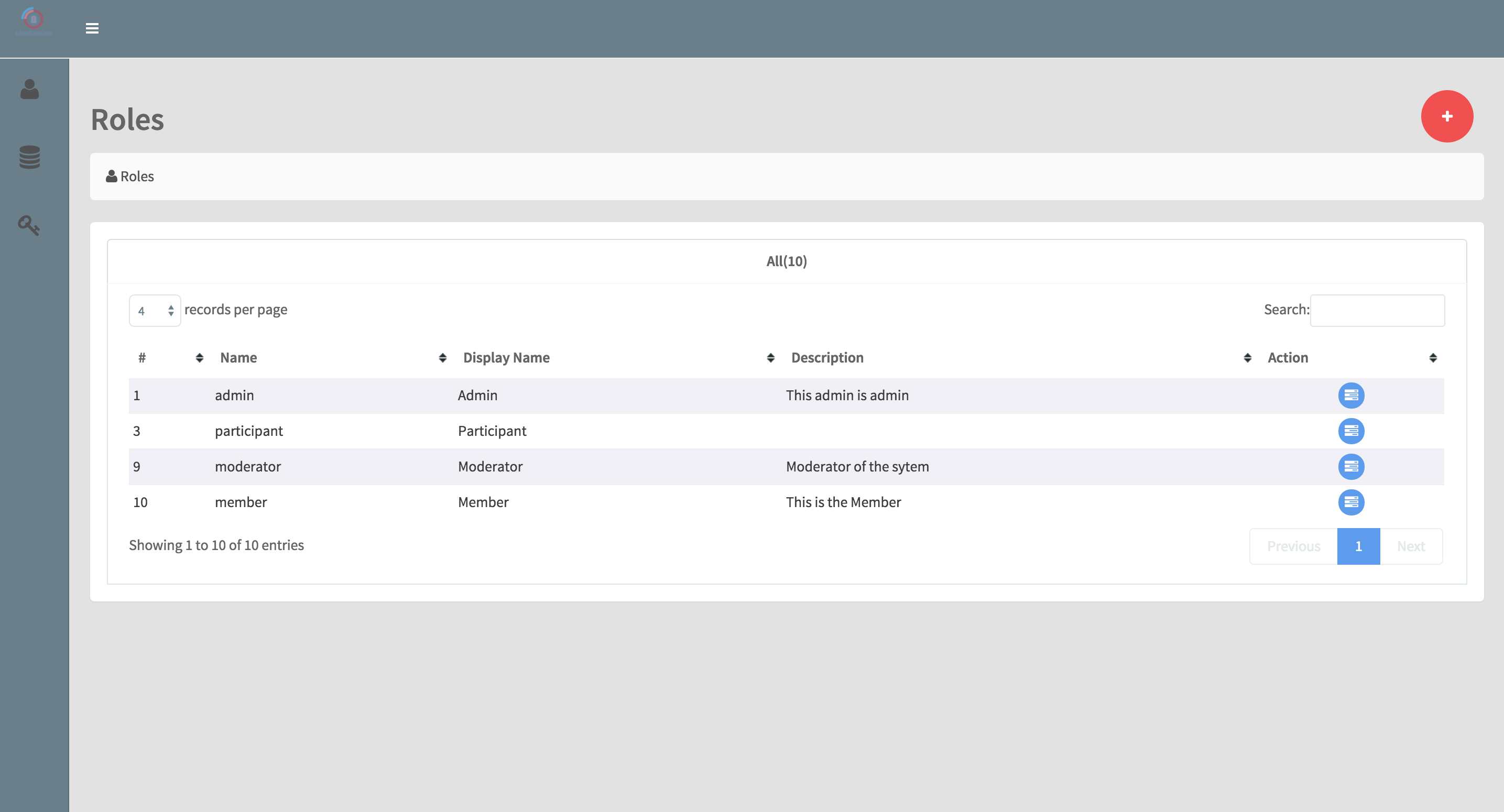Open action menu for member role
1504x812 pixels.
pos(1350,502)
